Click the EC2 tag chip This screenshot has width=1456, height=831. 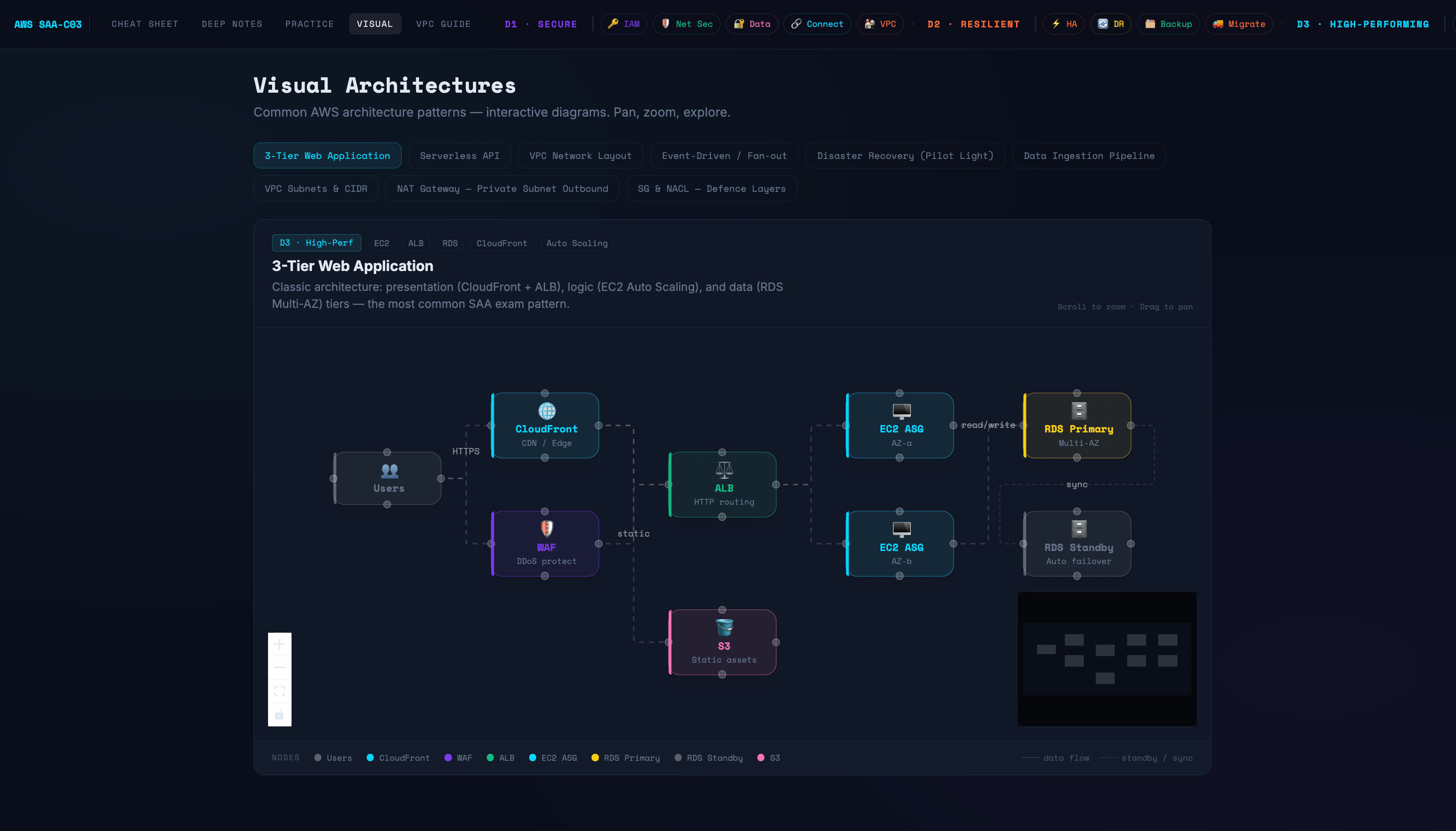(381, 243)
